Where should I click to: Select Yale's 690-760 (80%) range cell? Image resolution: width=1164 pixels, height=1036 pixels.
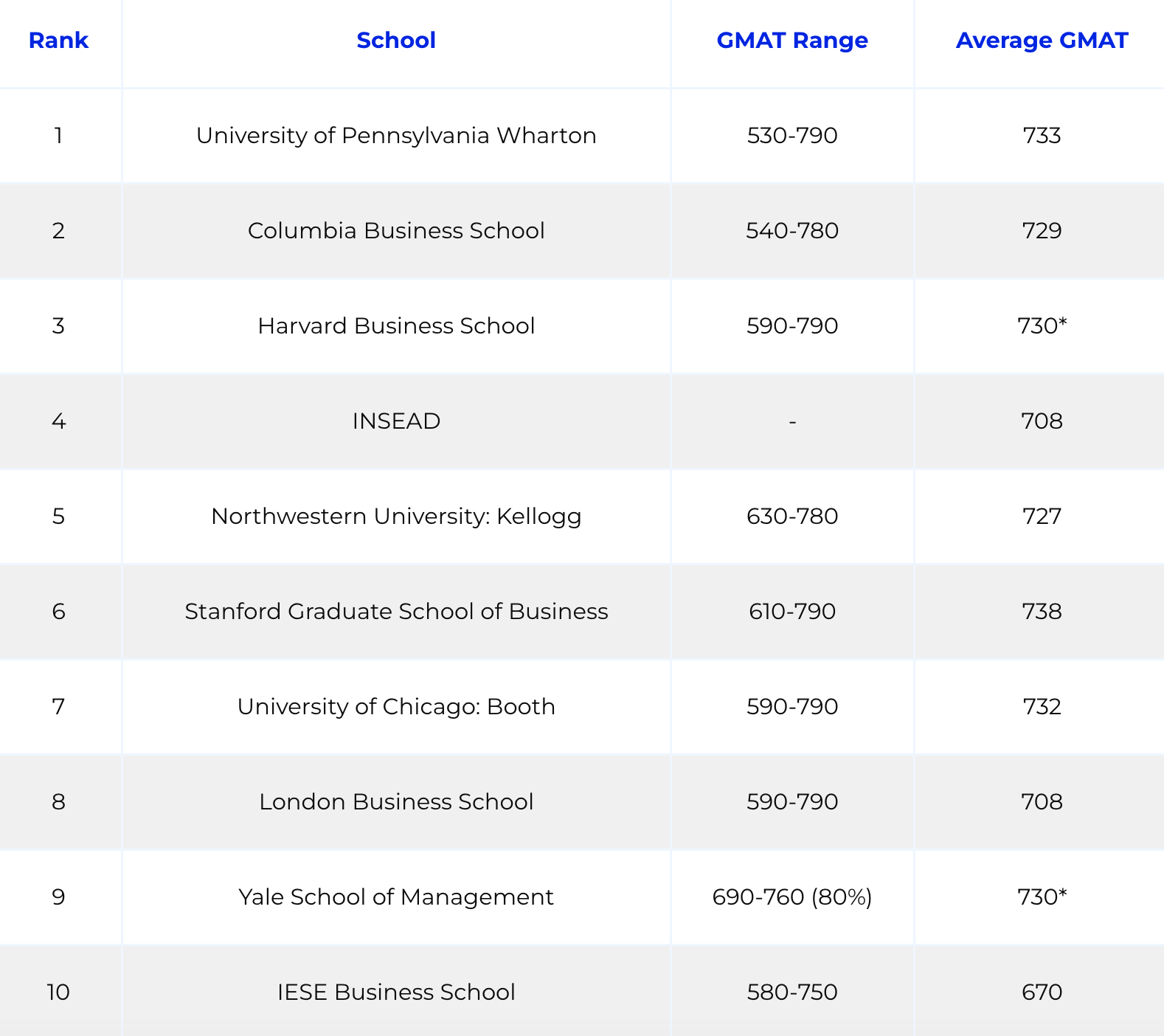tap(792, 897)
